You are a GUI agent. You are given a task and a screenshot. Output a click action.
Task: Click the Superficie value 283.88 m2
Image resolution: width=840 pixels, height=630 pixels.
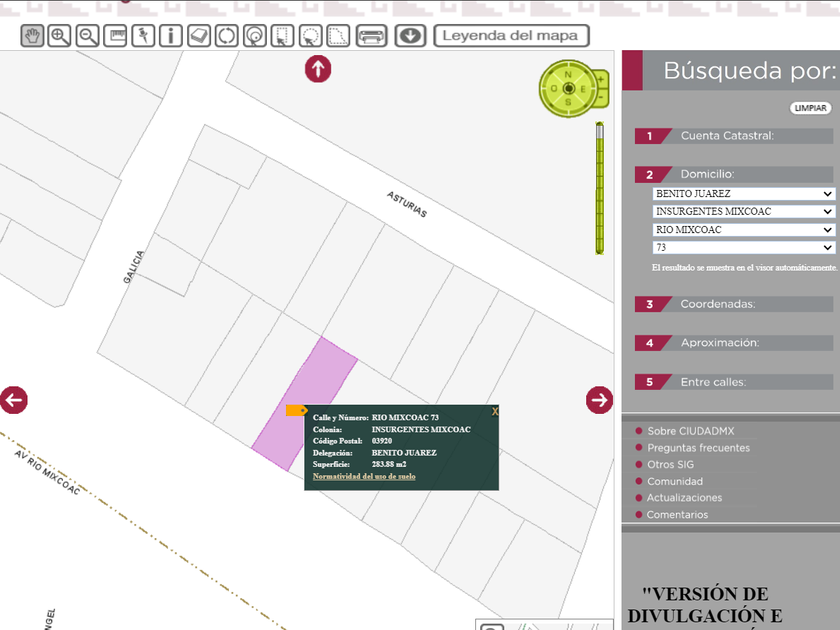click(x=389, y=464)
